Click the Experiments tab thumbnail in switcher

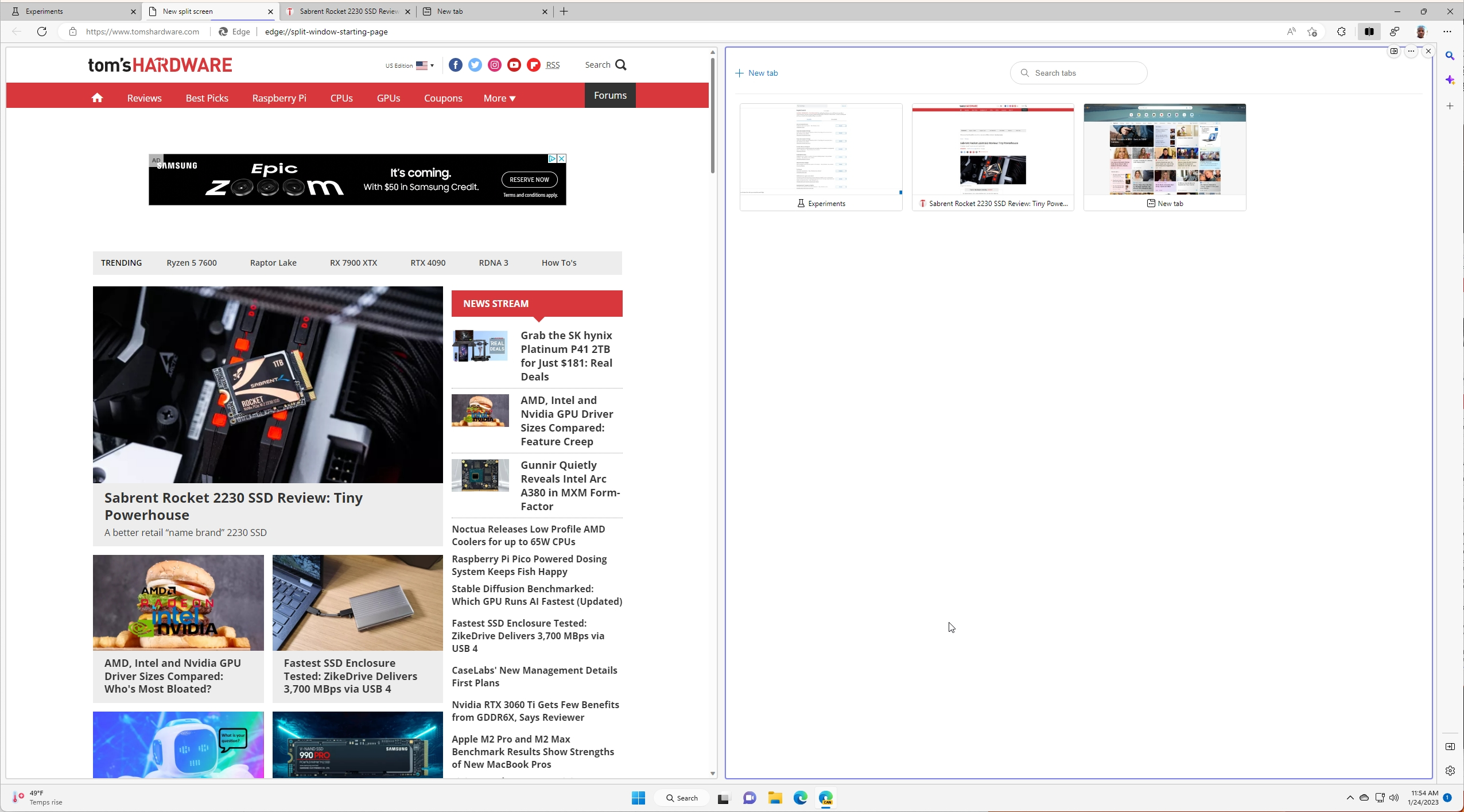[x=820, y=155]
